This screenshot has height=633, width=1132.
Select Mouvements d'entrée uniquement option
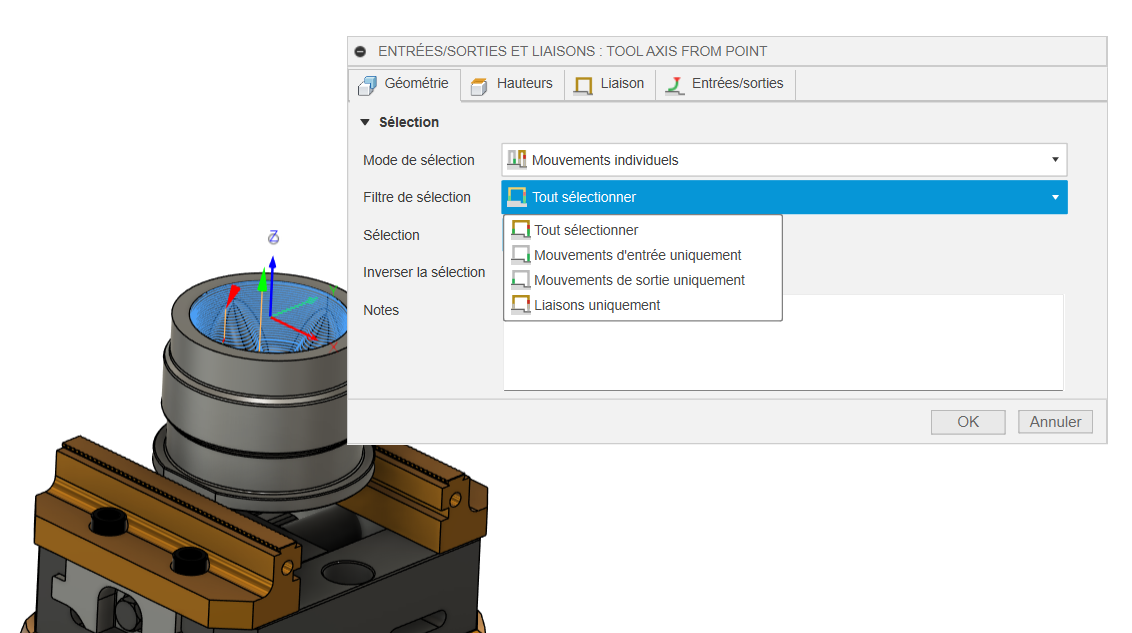coord(637,255)
